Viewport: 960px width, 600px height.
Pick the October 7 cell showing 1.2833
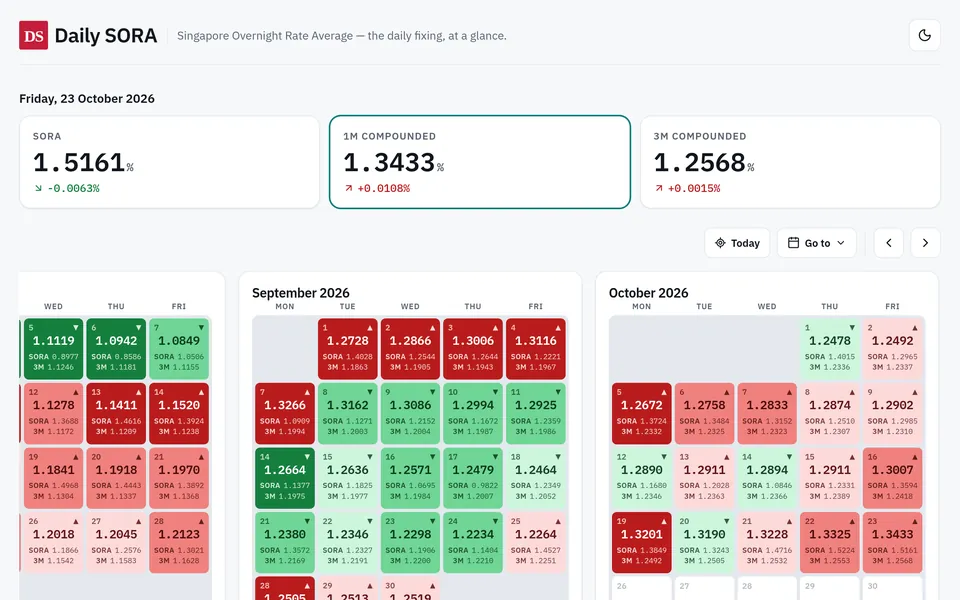[767, 413]
